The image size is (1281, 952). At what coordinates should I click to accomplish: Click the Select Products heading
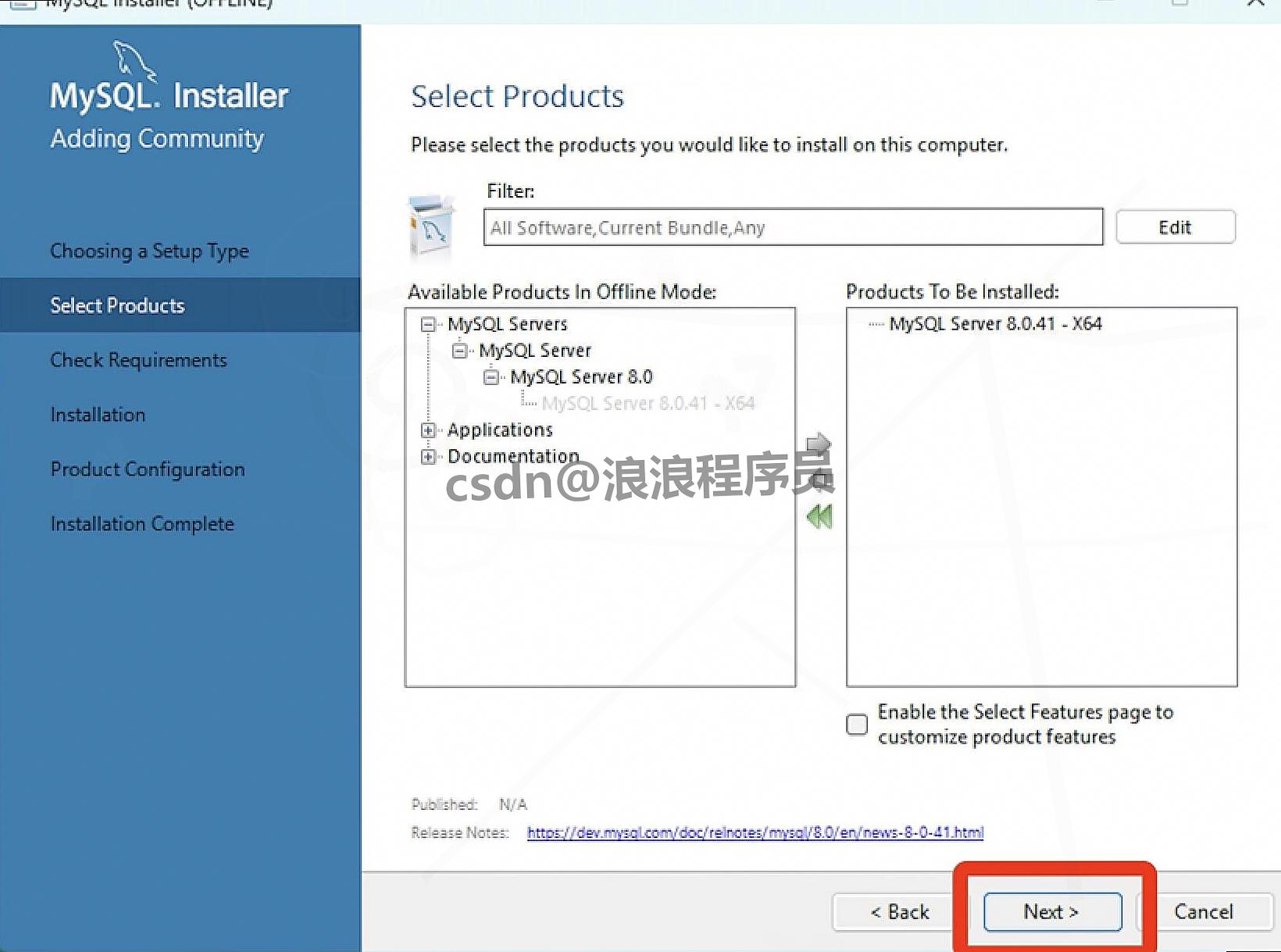pyautogui.click(x=517, y=96)
